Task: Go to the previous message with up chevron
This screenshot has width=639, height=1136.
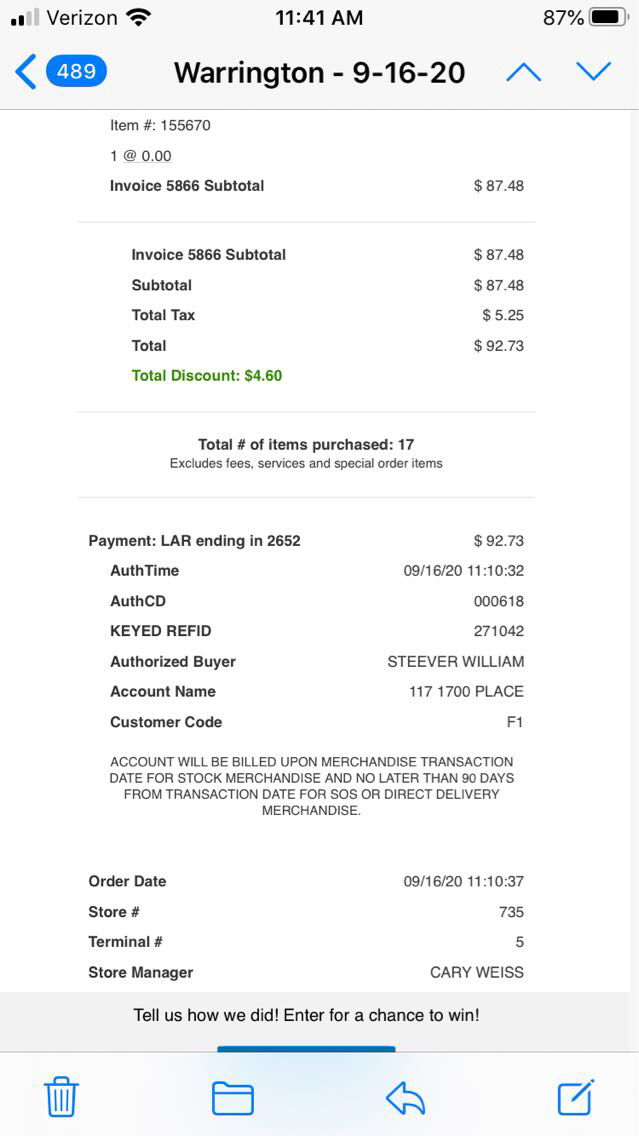Action: (524, 72)
